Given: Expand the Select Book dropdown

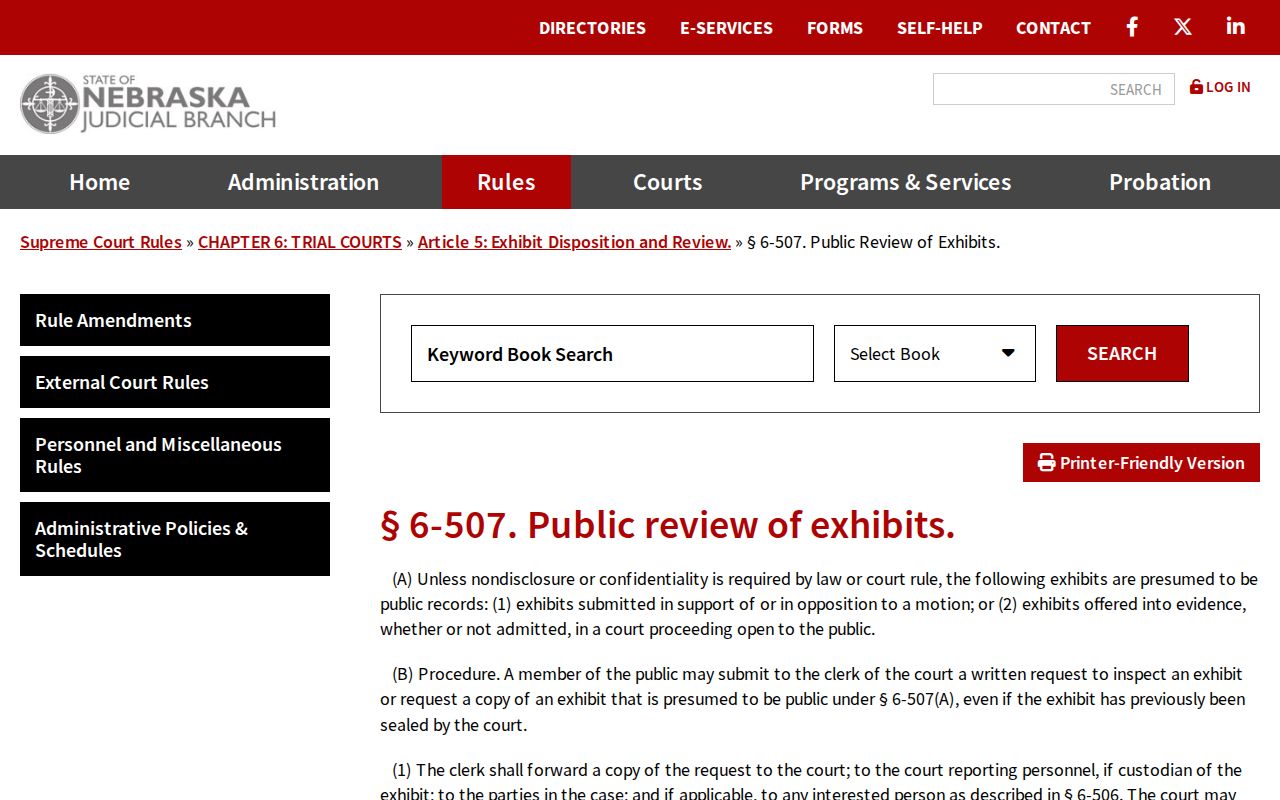Looking at the screenshot, I should [935, 354].
